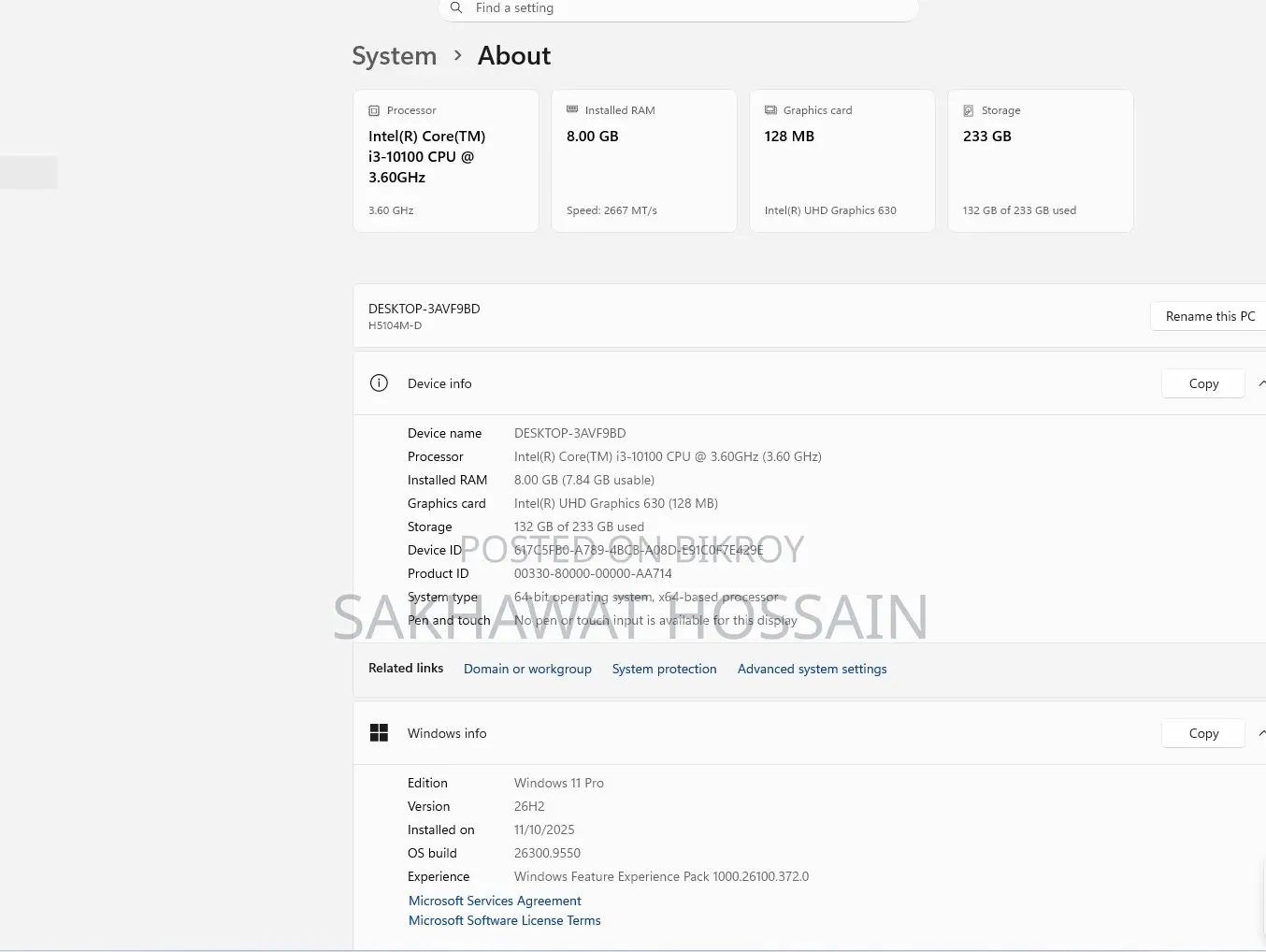Click the Storage drive icon
This screenshot has width=1266, height=952.
[969, 110]
